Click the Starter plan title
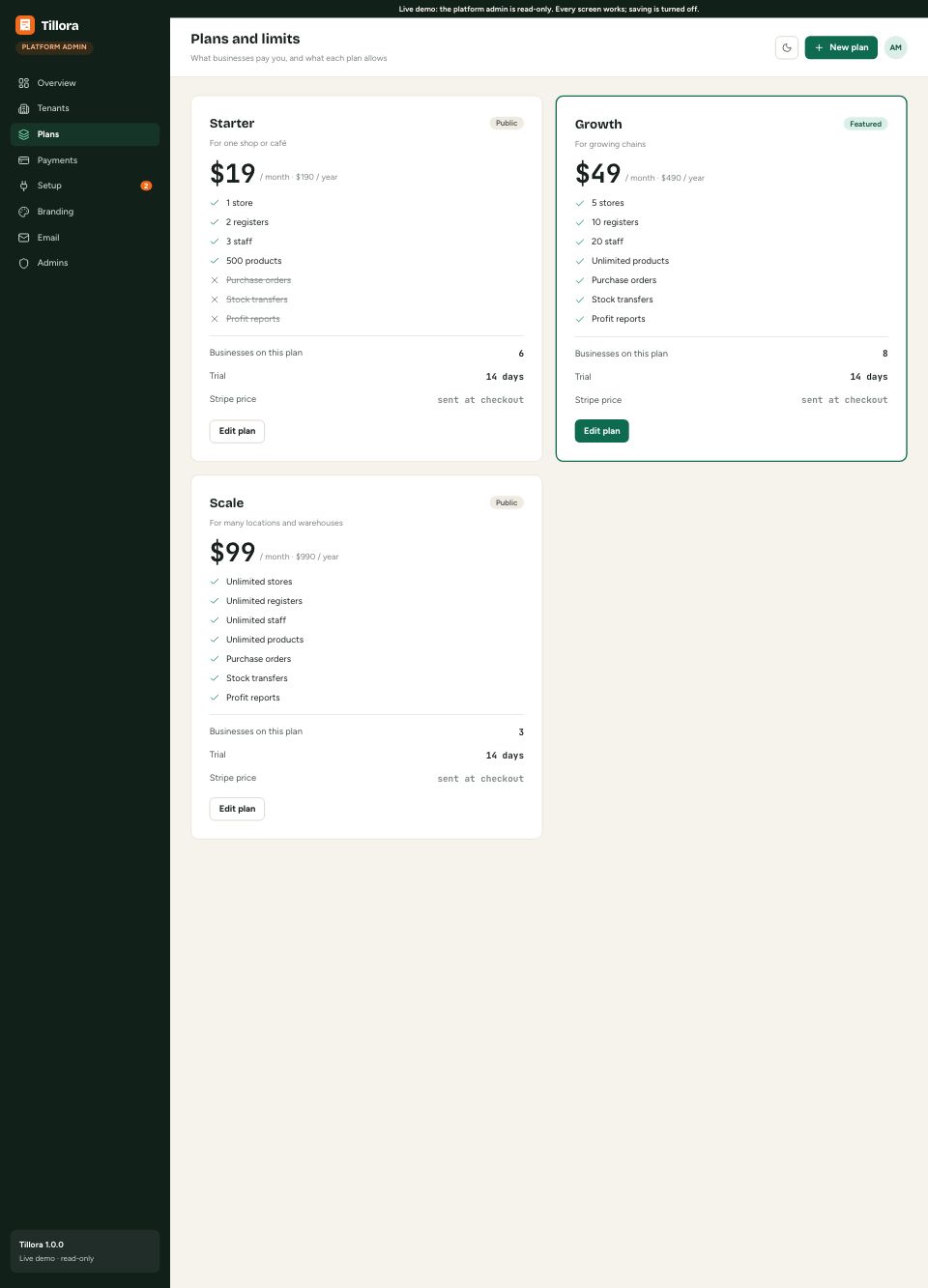The height and width of the screenshot is (1288, 928). 232,124
